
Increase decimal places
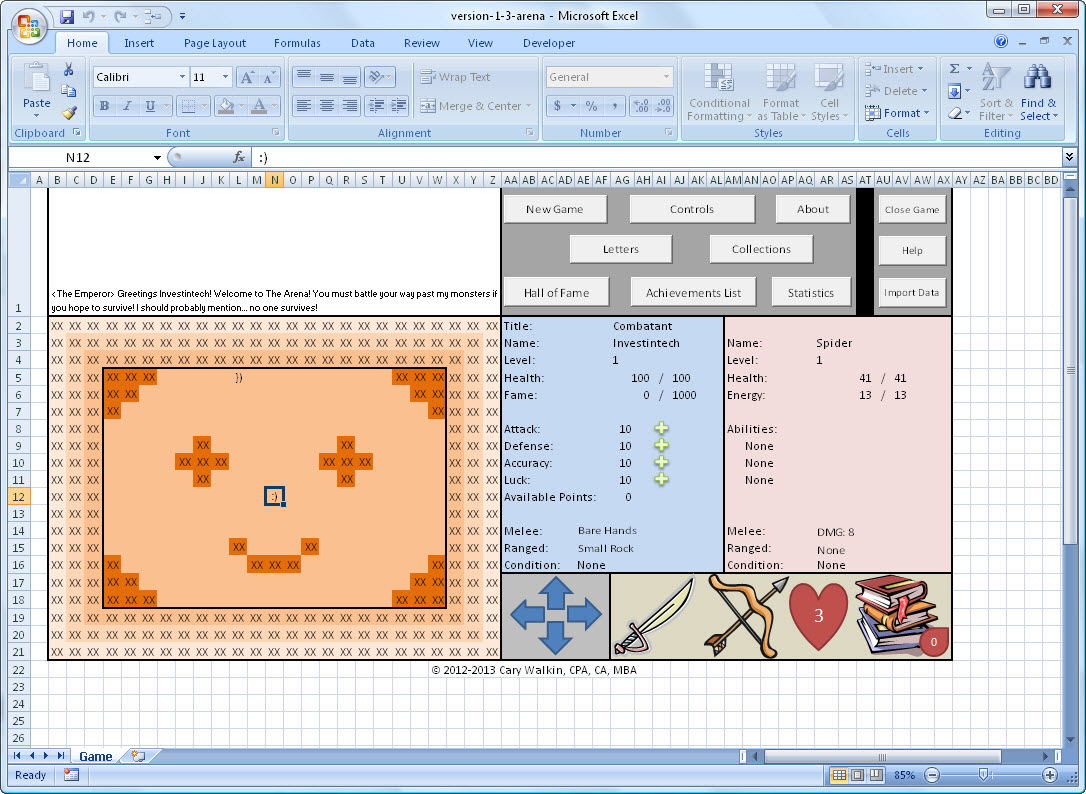(x=641, y=106)
